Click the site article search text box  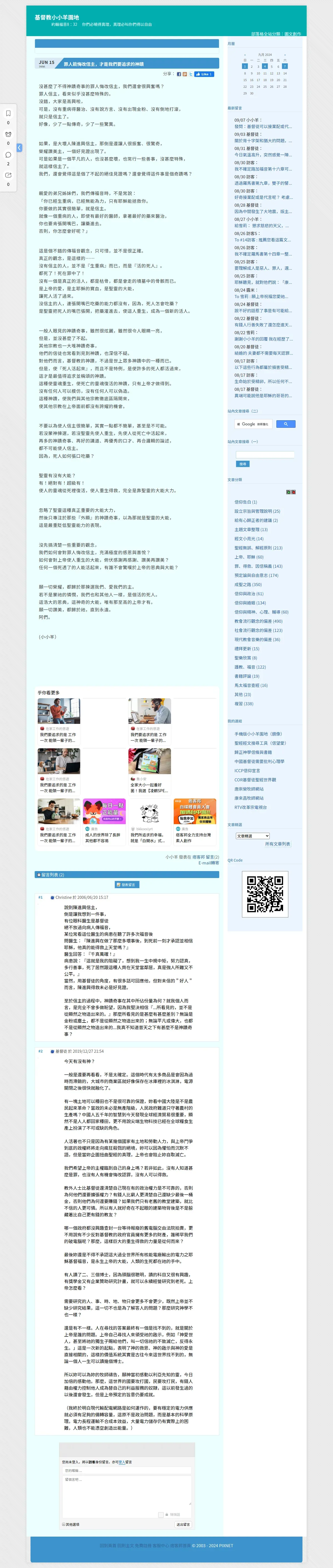(x=265, y=455)
